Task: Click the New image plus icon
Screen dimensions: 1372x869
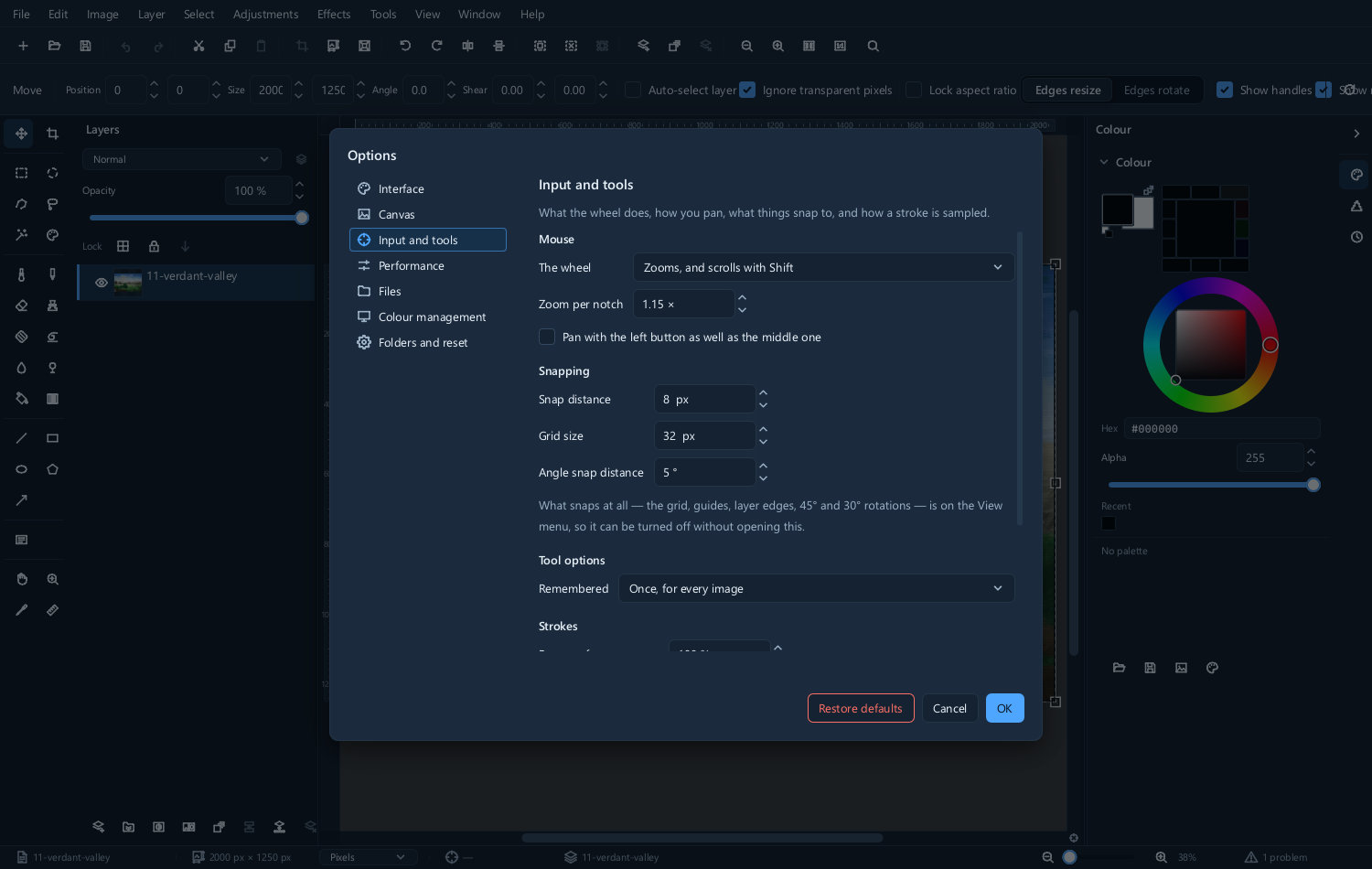Action: click(x=23, y=46)
